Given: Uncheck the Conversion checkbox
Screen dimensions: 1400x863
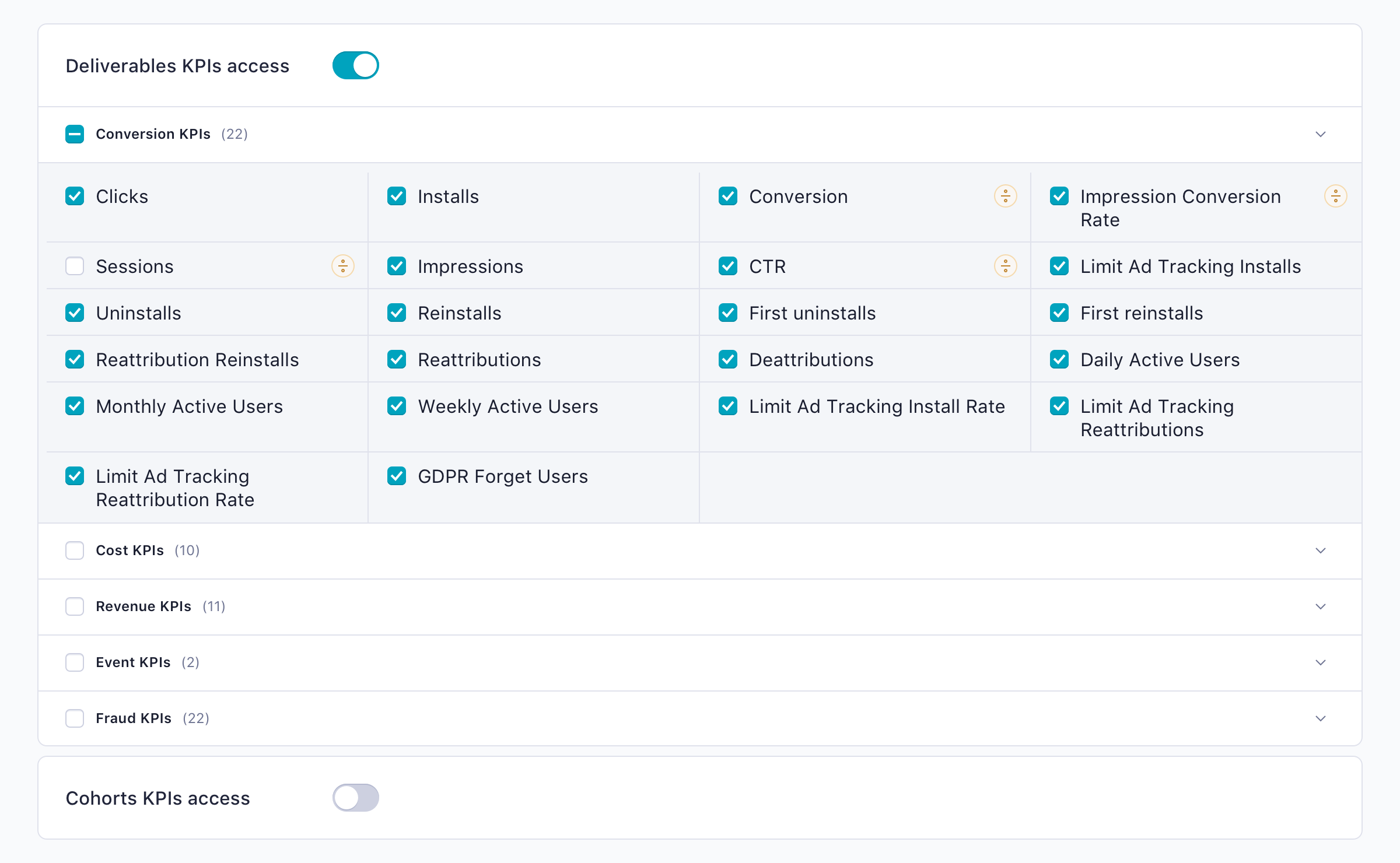Looking at the screenshot, I should click(728, 197).
